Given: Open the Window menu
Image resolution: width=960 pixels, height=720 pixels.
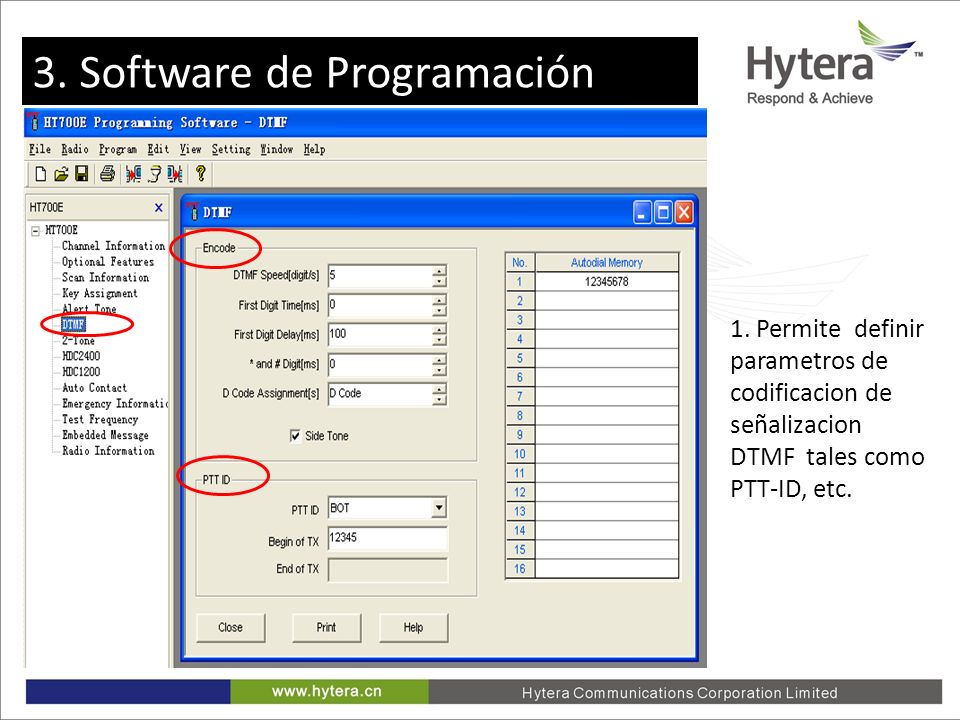Looking at the screenshot, I should click(x=276, y=149).
